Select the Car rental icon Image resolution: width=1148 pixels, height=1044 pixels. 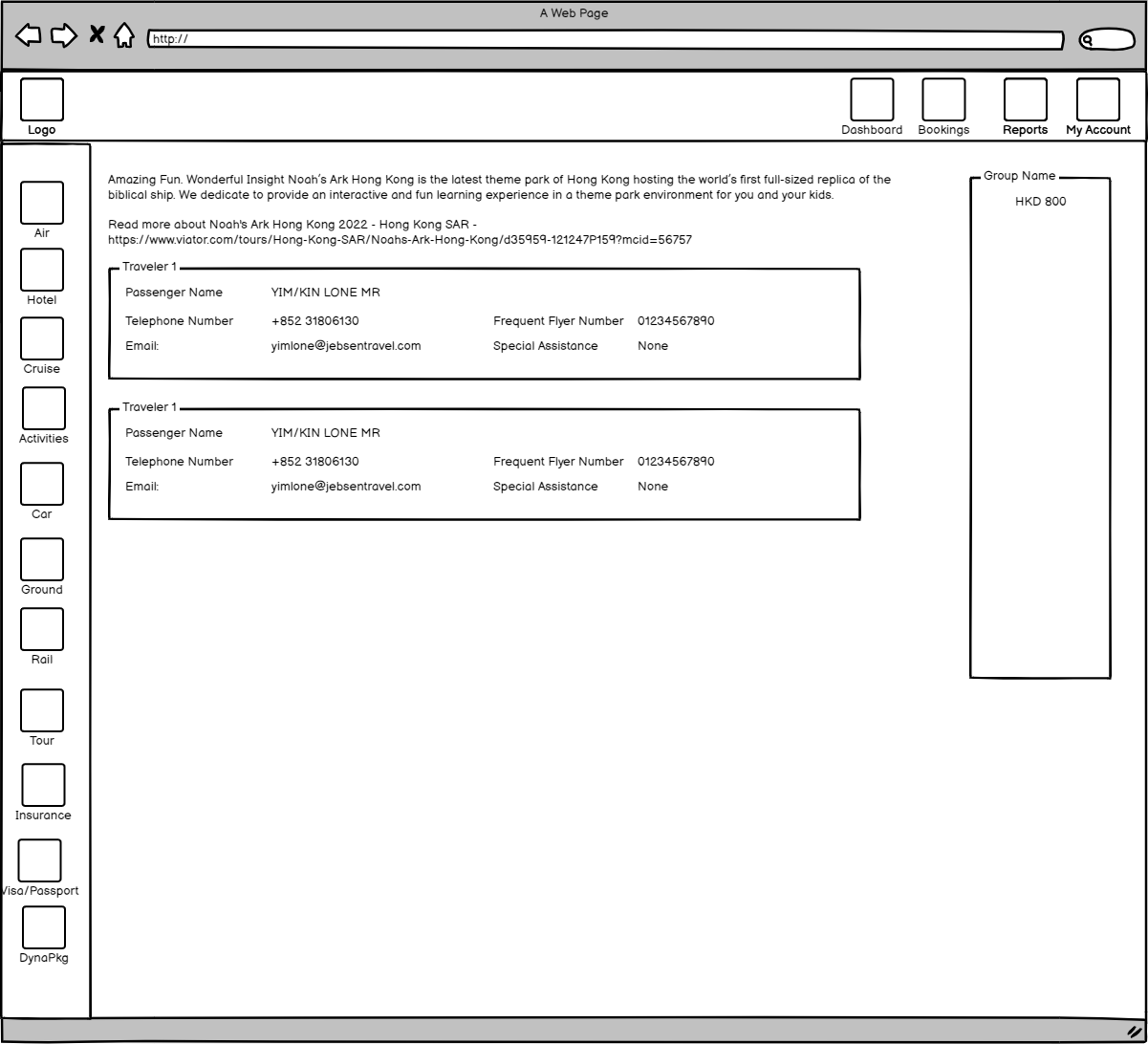pyautogui.click(x=42, y=485)
